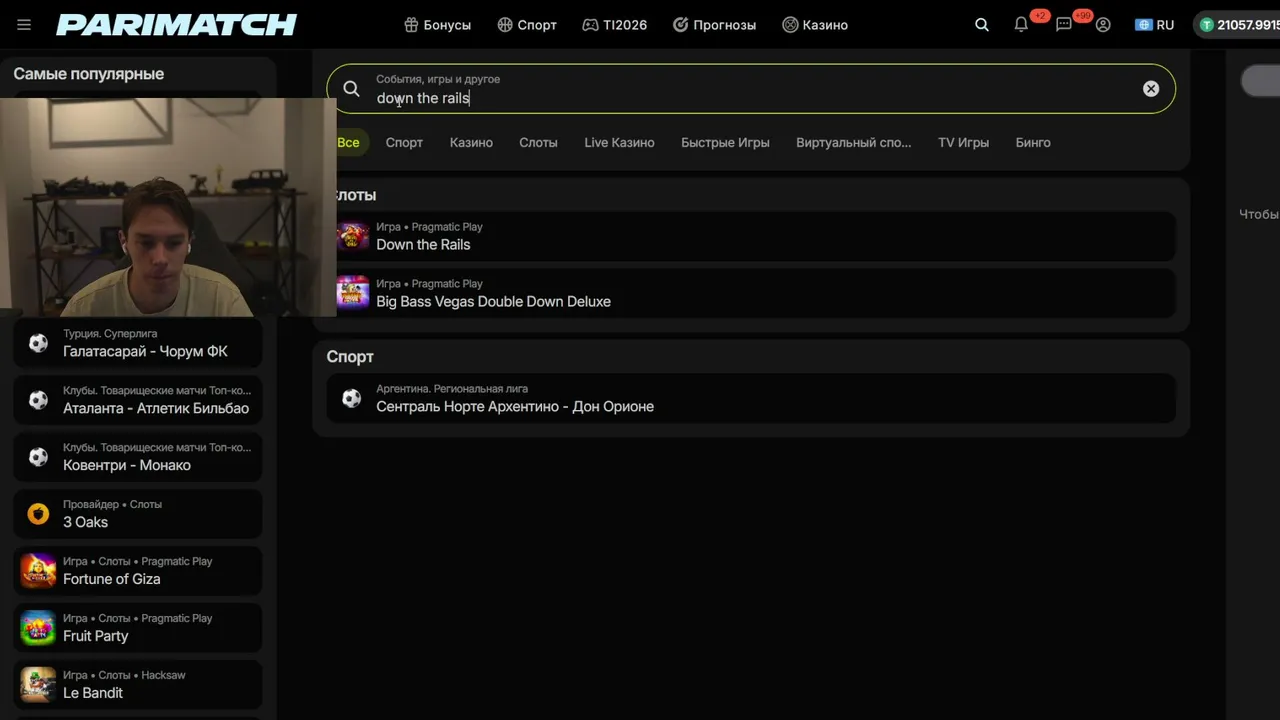Select the Live Казино filter tab
Image resolution: width=1280 pixels, height=720 pixels.
click(x=619, y=143)
